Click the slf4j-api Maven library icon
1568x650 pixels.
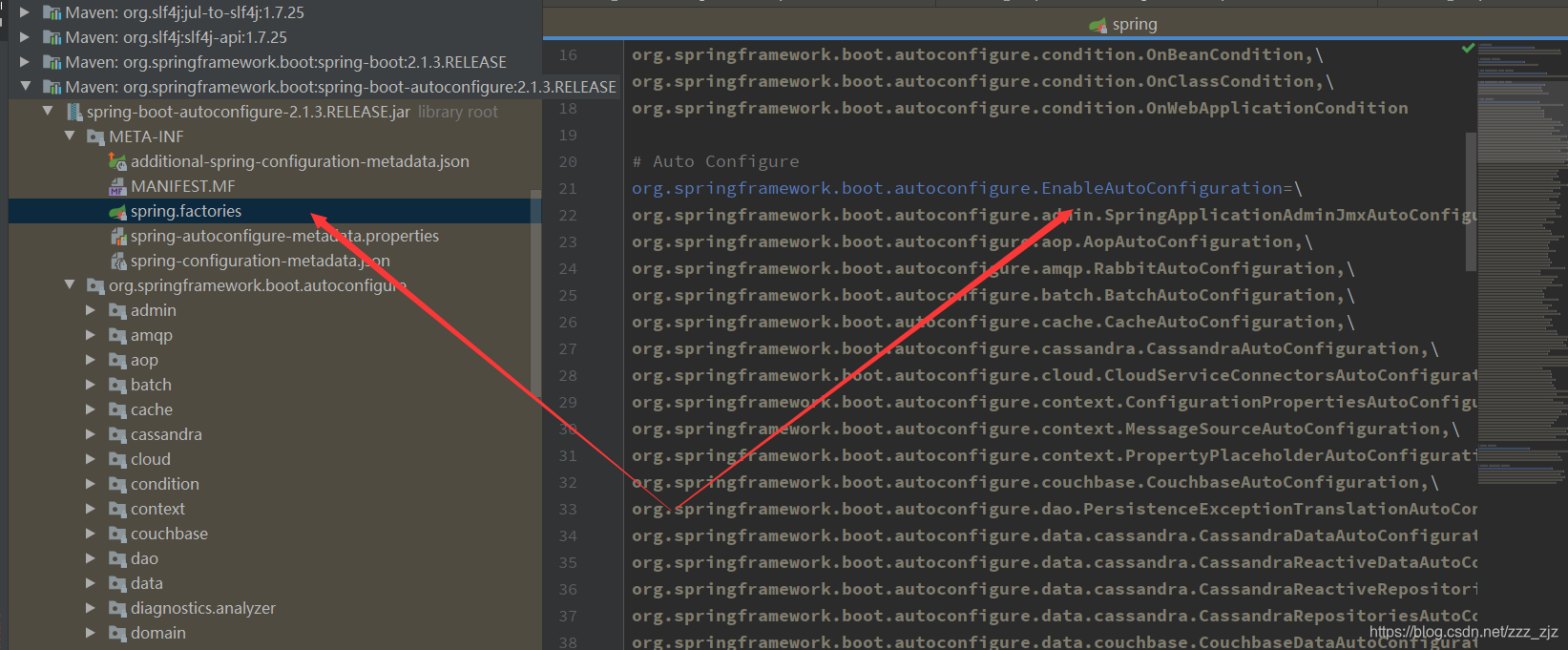[x=52, y=37]
